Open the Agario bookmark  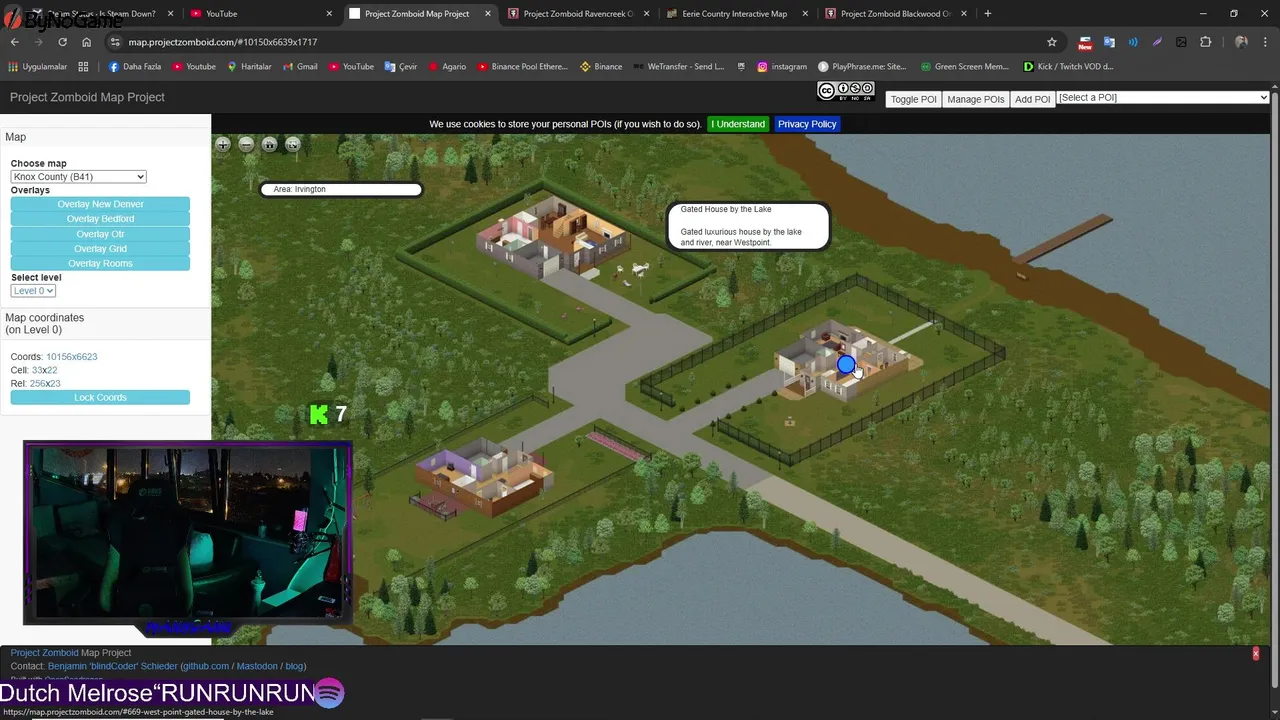coord(446,67)
